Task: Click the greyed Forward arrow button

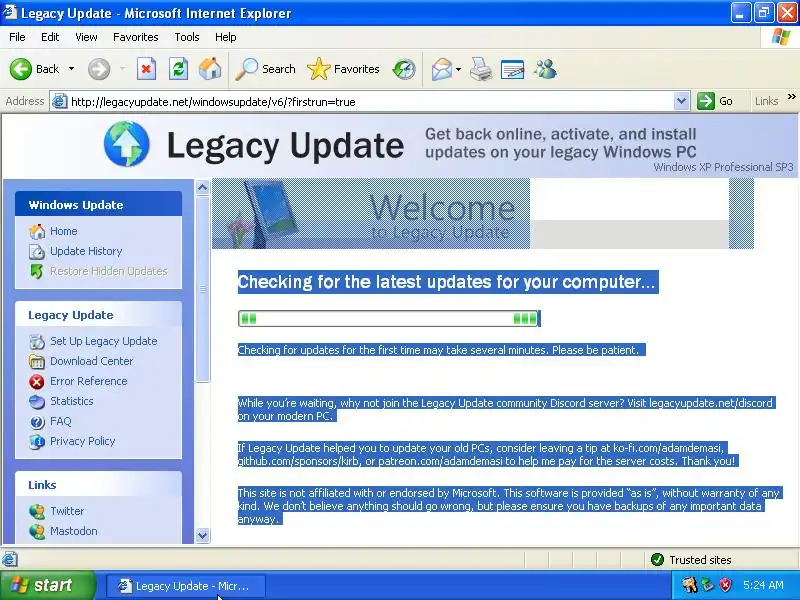Action: [x=99, y=69]
